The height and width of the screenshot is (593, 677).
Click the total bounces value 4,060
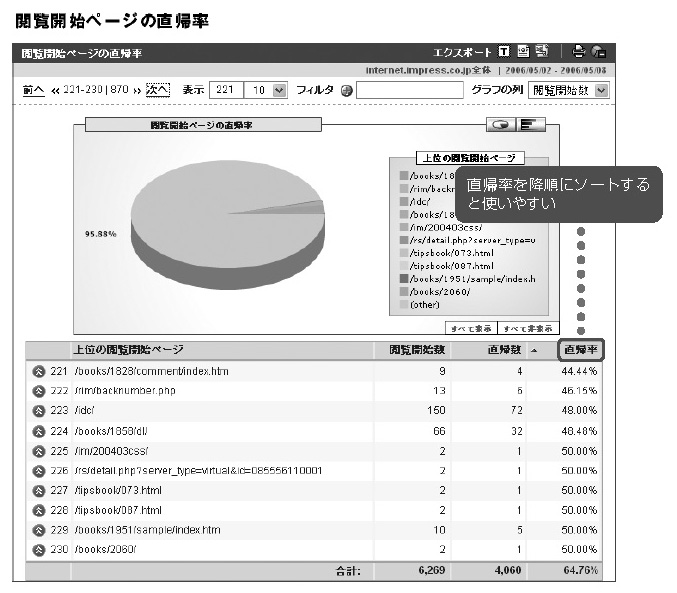(508, 571)
